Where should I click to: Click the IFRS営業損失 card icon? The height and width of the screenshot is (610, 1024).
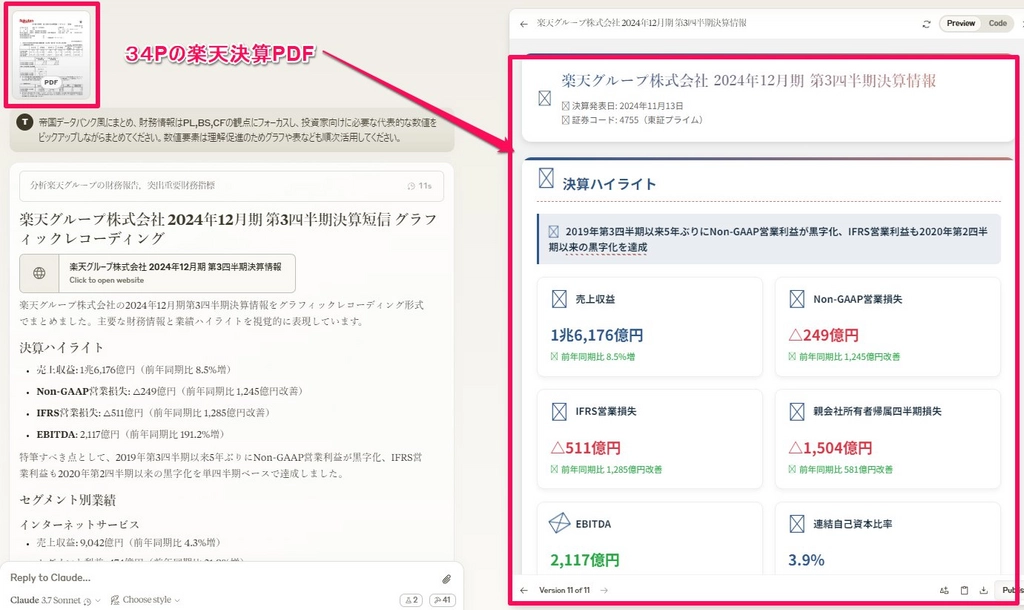[559, 411]
